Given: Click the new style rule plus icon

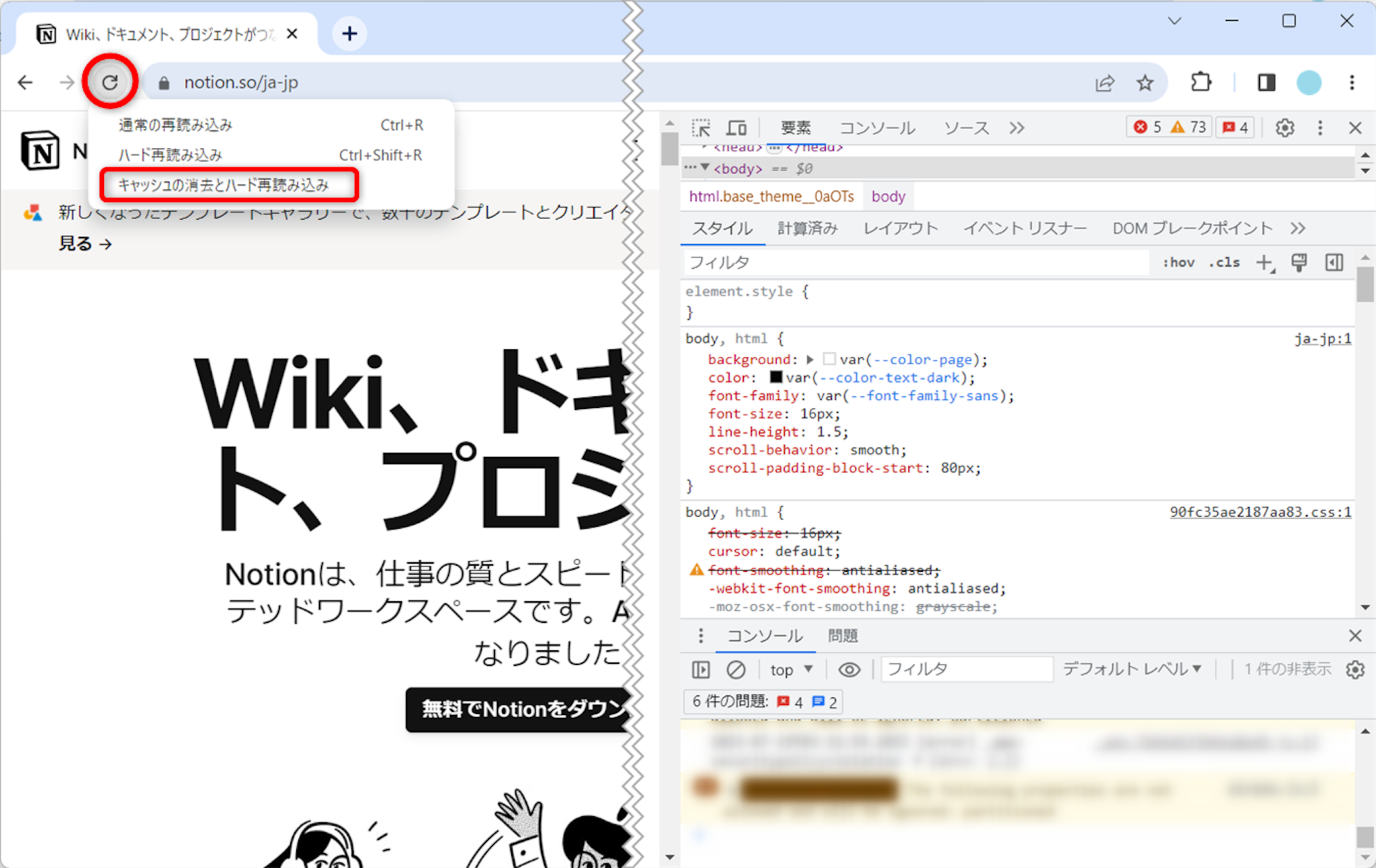Looking at the screenshot, I should pos(1264,263).
